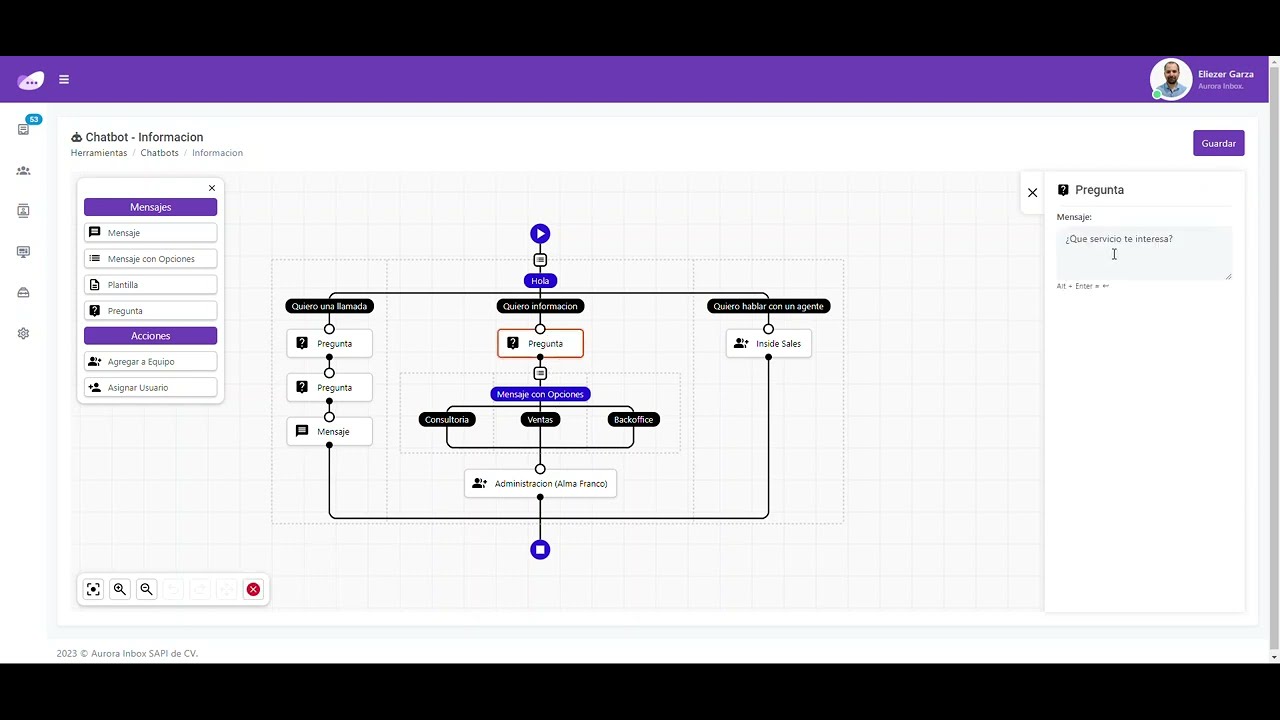Toggle the hamburger menu in header

[x=64, y=80]
